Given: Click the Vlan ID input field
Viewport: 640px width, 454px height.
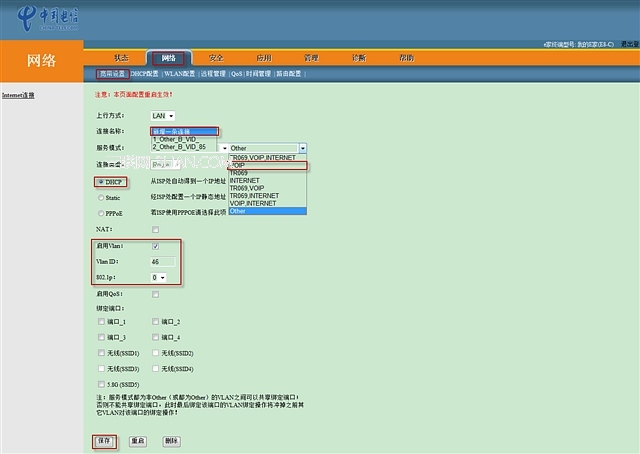Looking at the screenshot, I should click(x=163, y=262).
